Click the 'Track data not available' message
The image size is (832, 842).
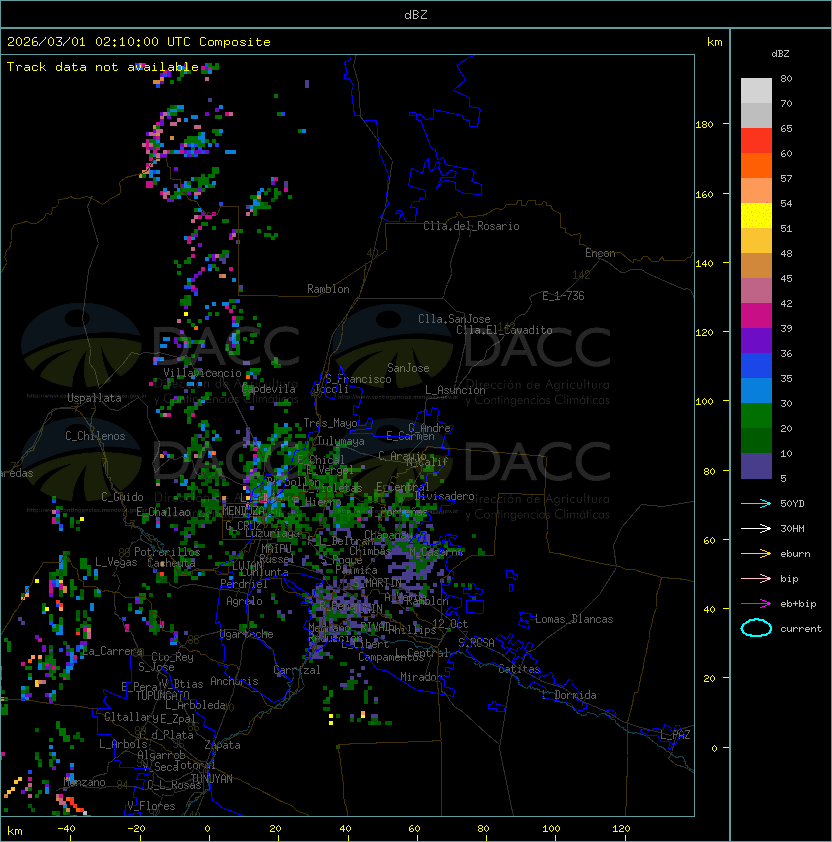103,67
